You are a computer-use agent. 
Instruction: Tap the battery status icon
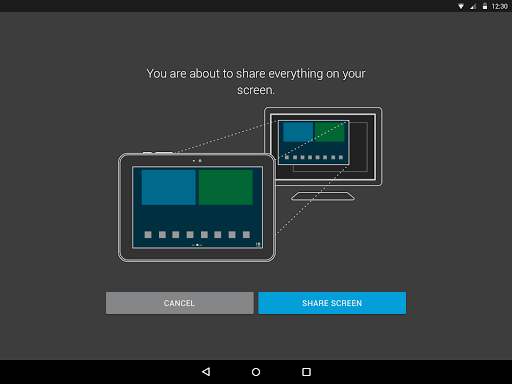pyautogui.click(x=485, y=6)
